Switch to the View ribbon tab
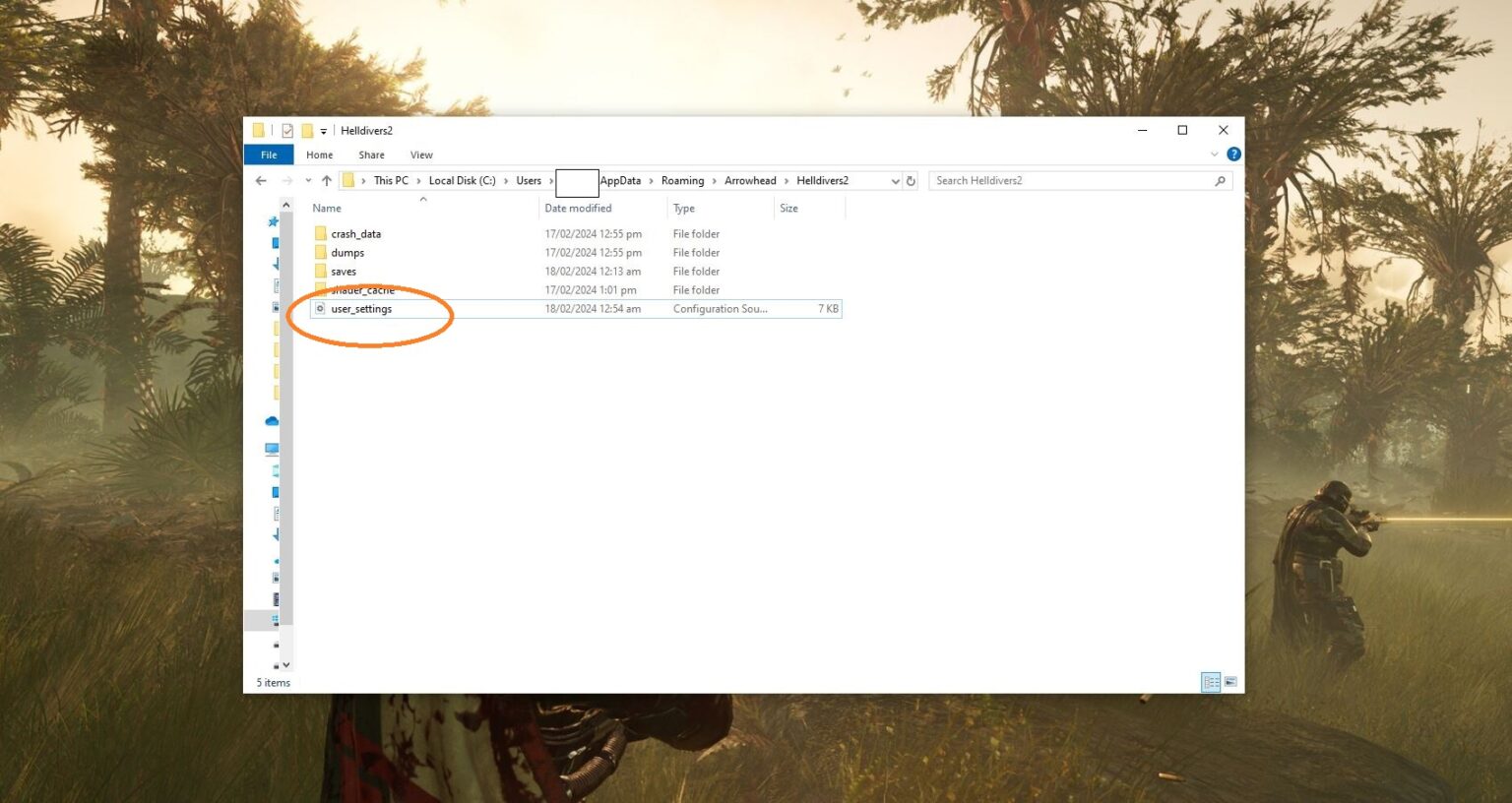Screen dimensions: 1512x803 pos(421,154)
